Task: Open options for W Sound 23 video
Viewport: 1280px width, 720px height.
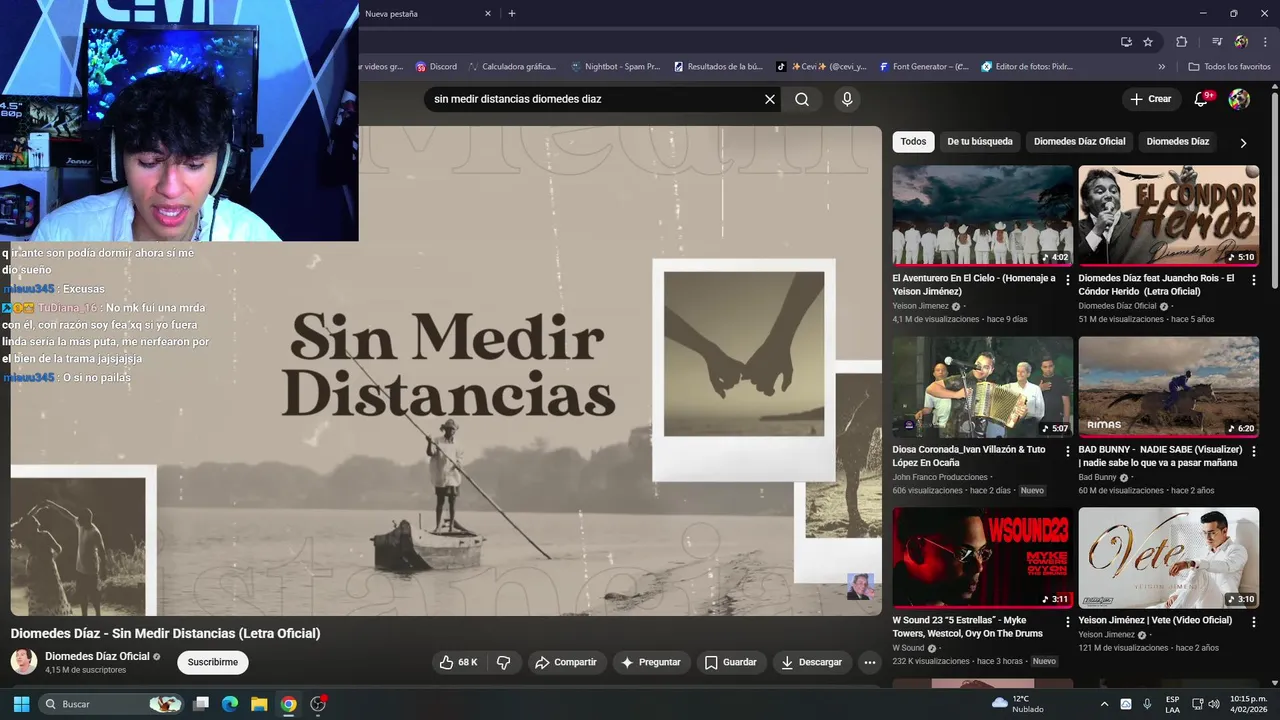Action: pos(1067,623)
